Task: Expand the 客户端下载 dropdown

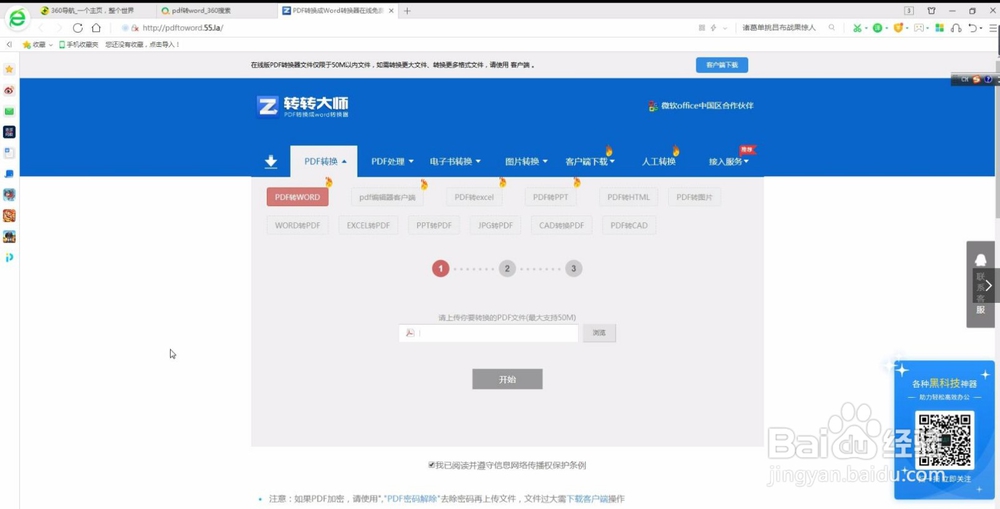Action: point(590,161)
